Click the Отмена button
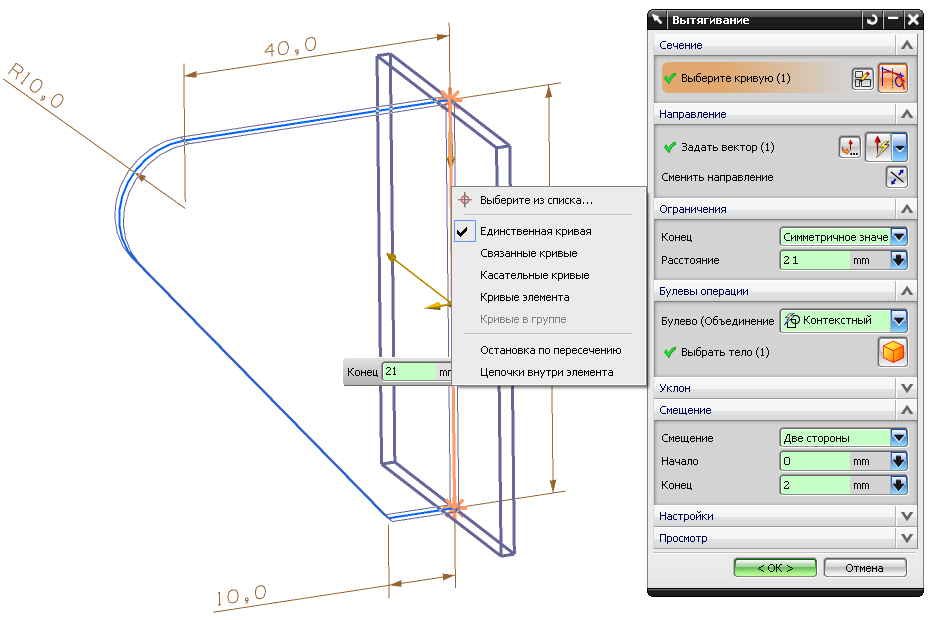The width and height of the screenshot is (934, 620). [864, 568]
